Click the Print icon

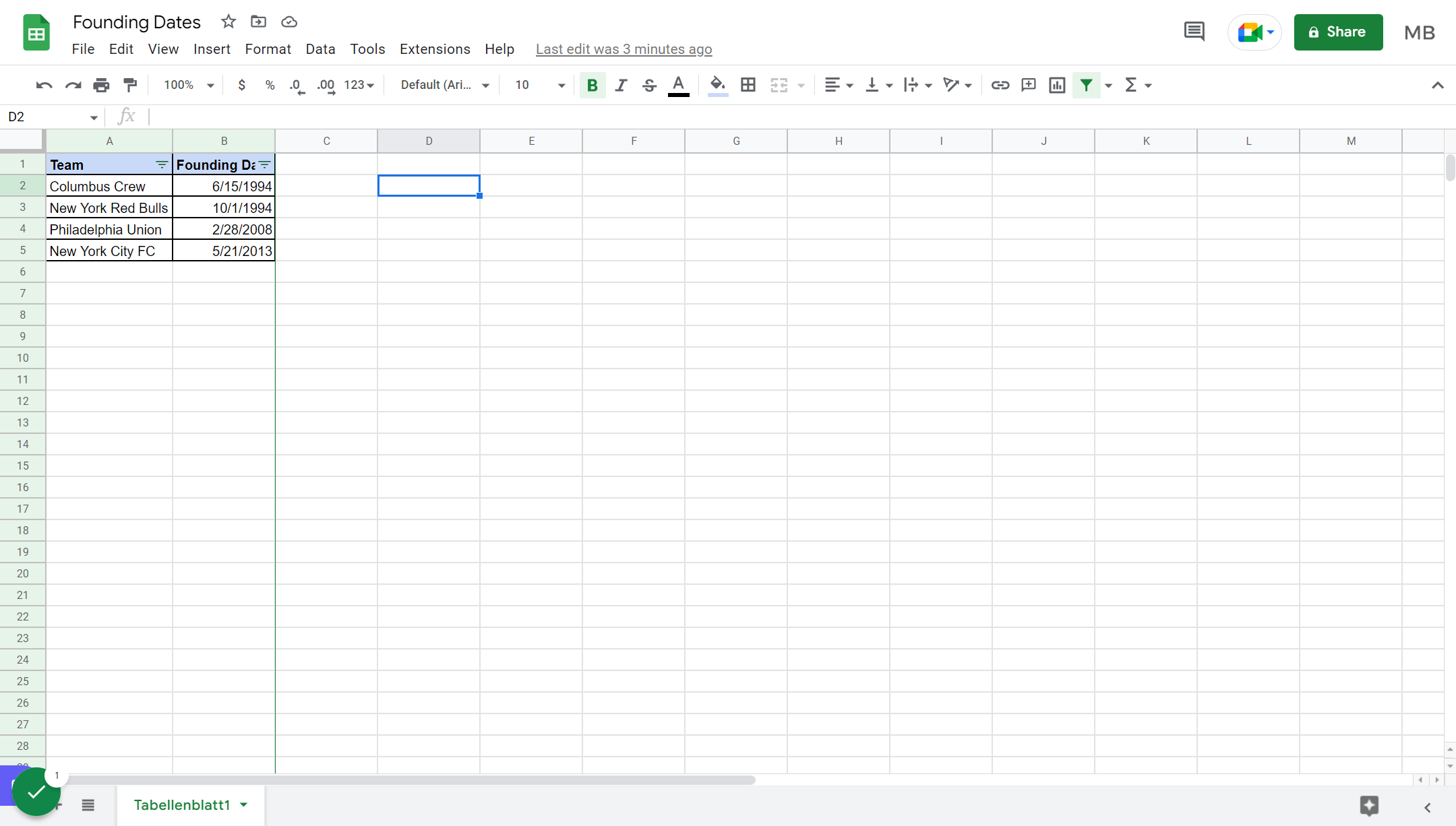tap(101, 85)
